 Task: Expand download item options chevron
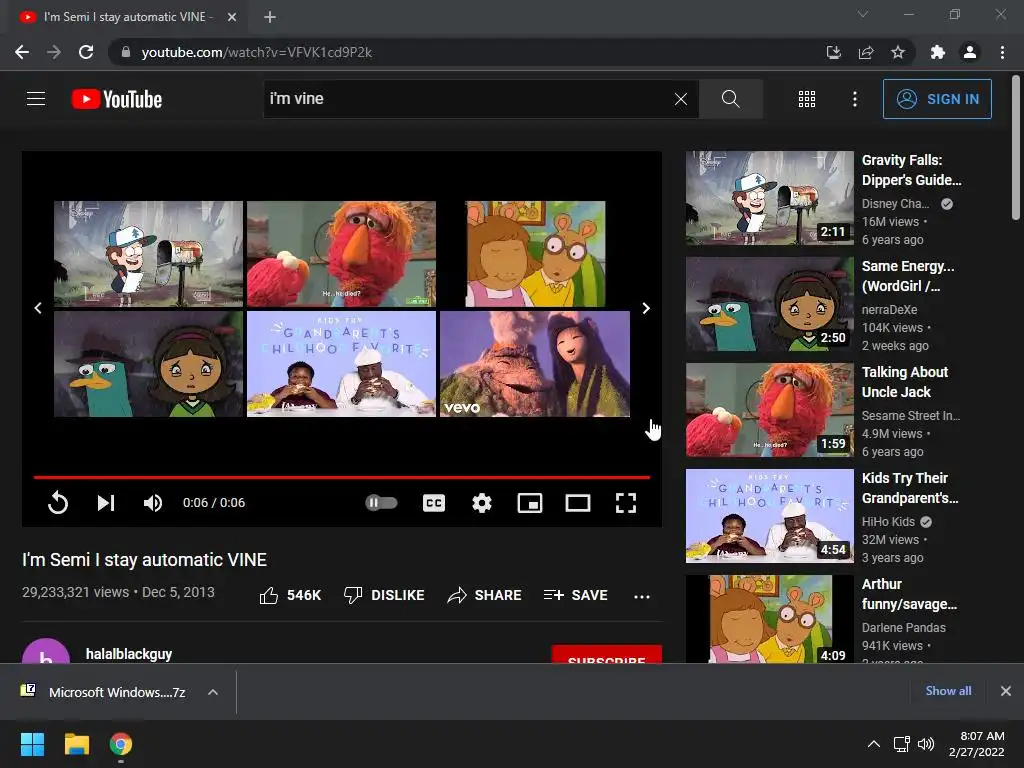(x=213, y=692)
